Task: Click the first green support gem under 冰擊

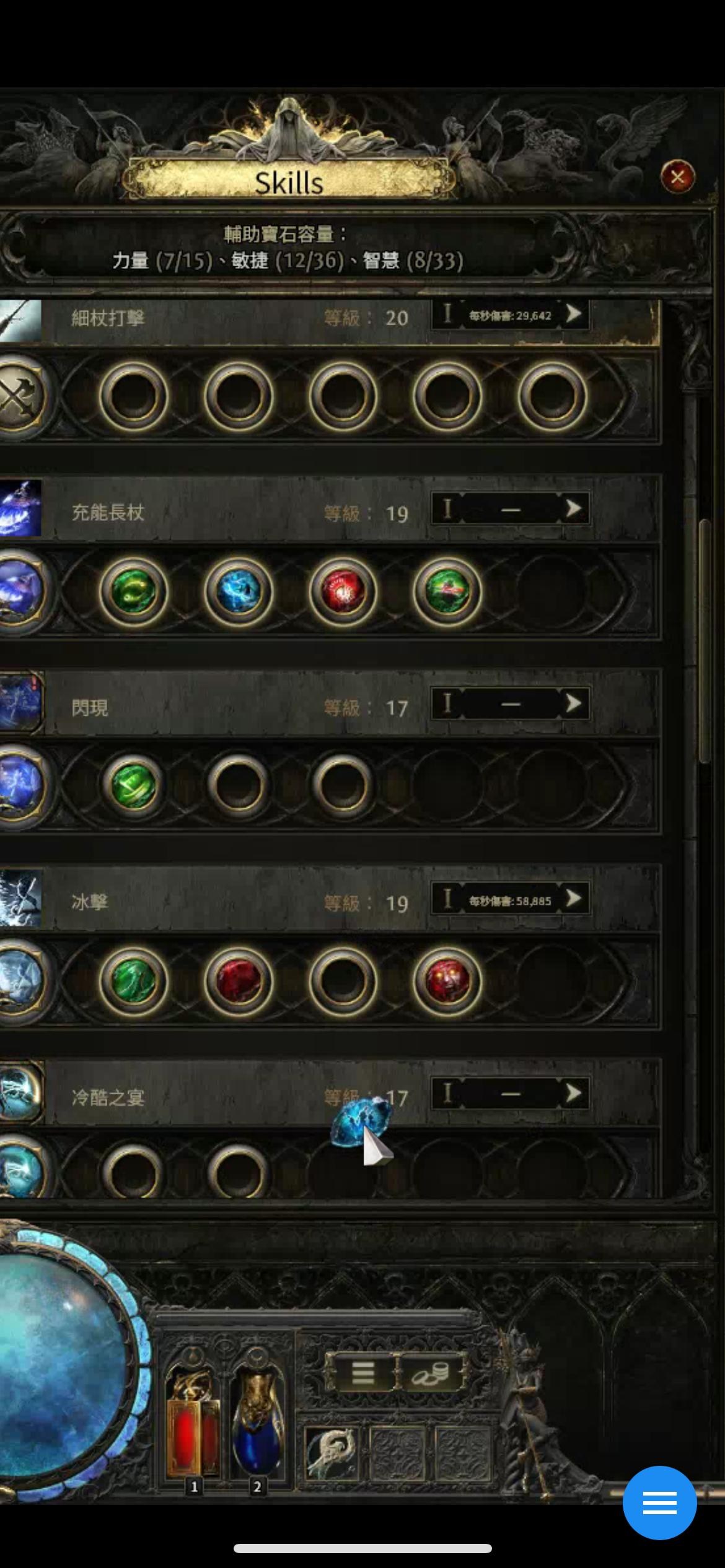Action: click(x=133, y=981)
